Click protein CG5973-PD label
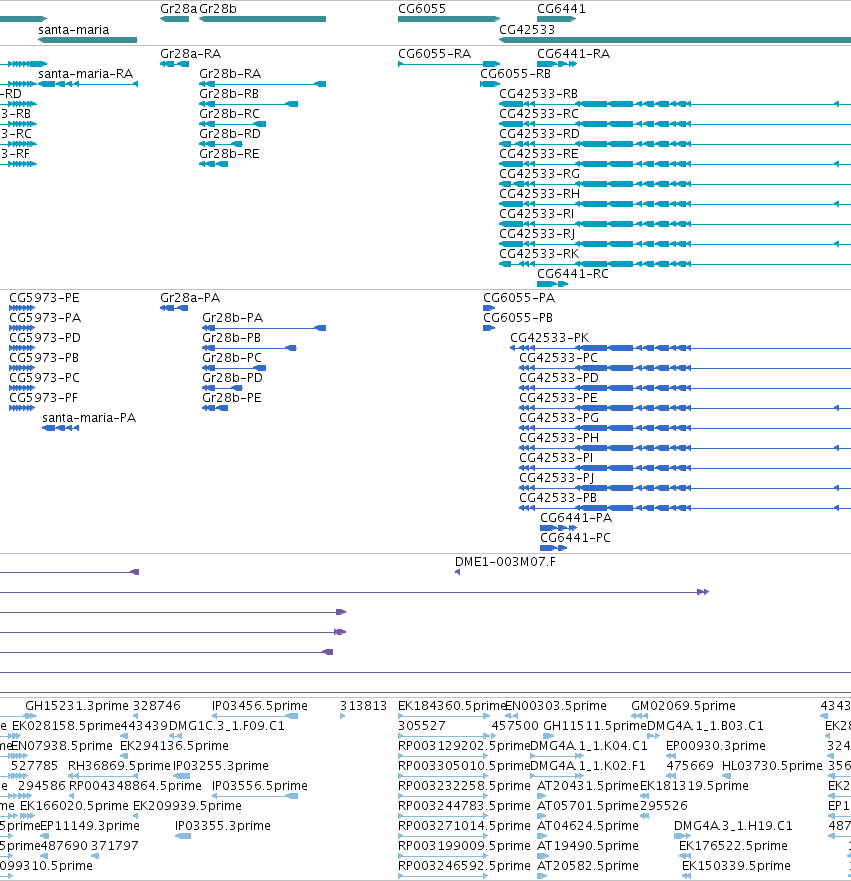 tap(45, 338)
